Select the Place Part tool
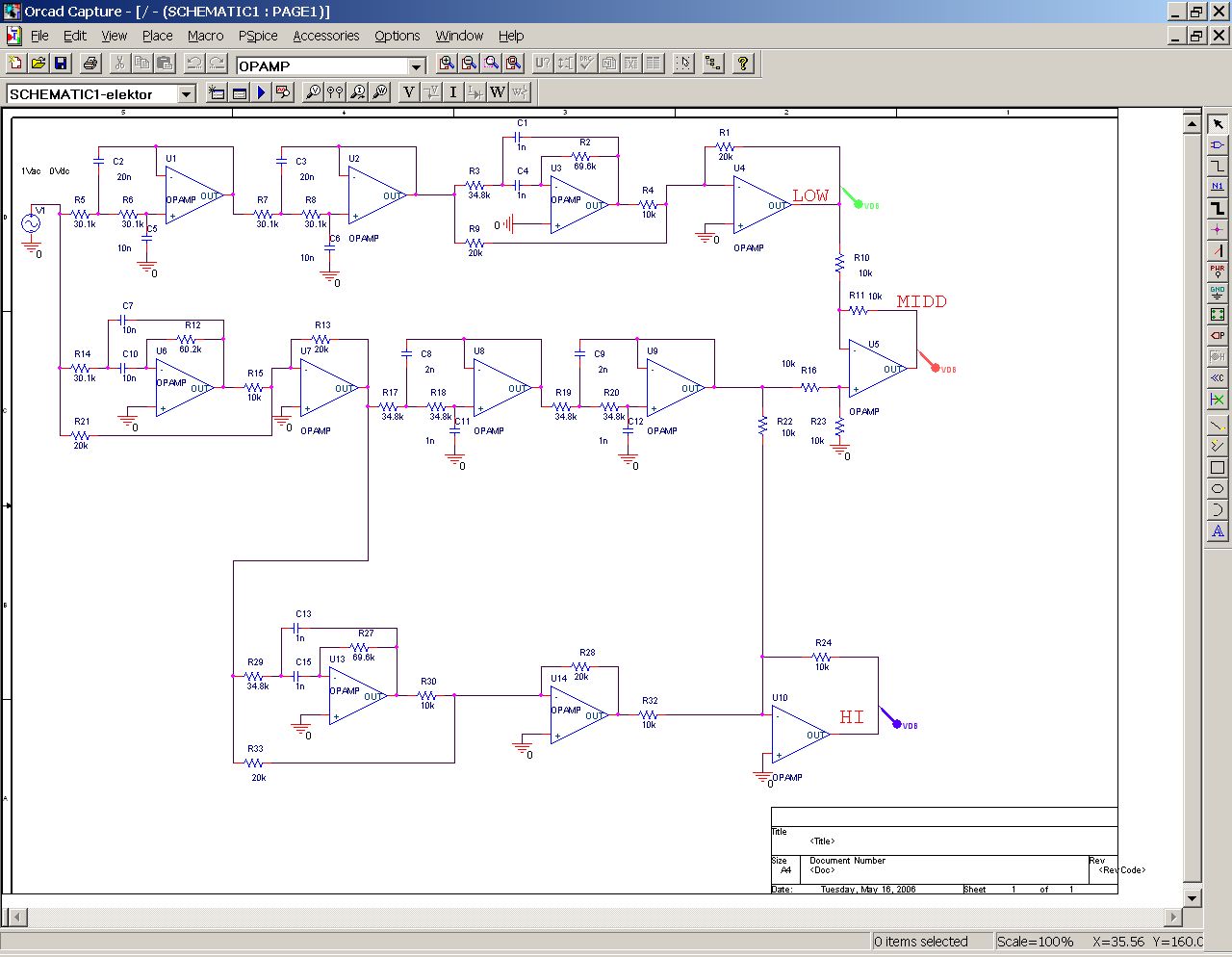 coord(1218,144)
